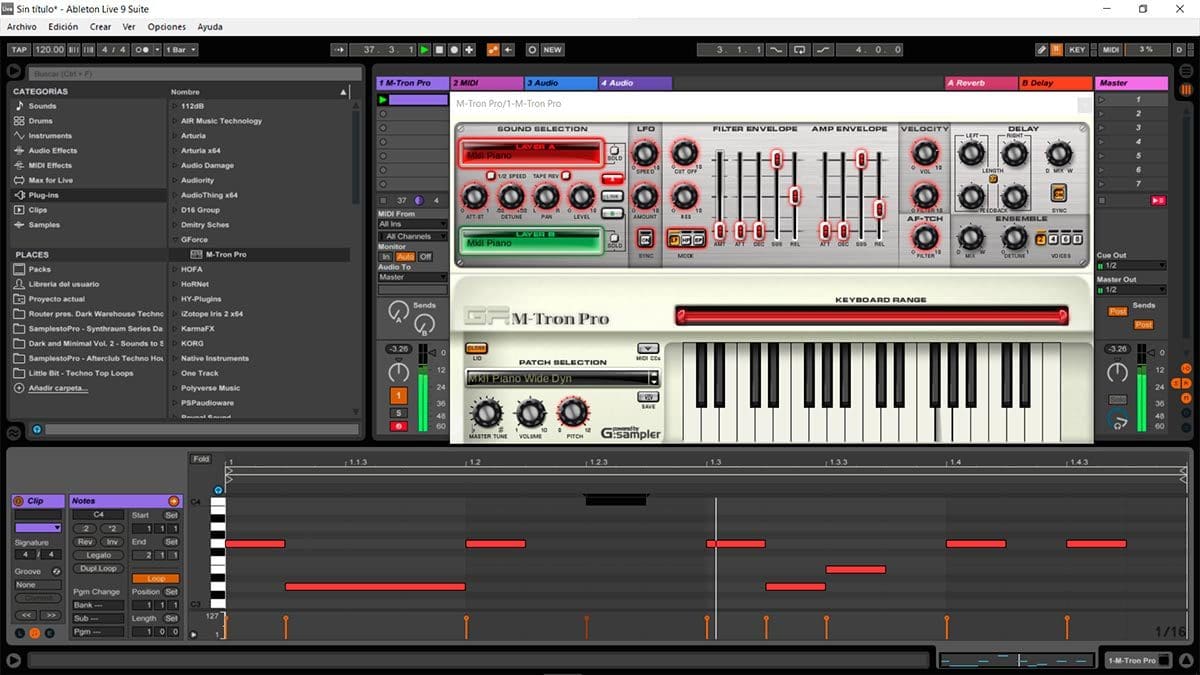Click the Dupl.Loop button
The width and height of the screenshot is (1200, 675).
98,568
